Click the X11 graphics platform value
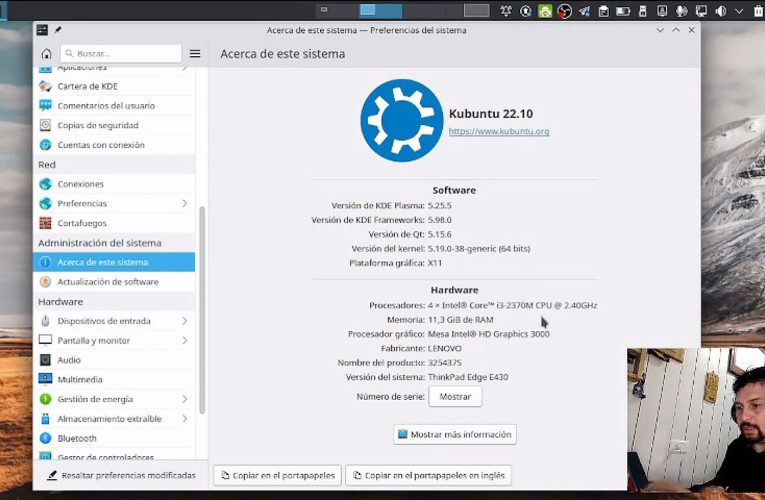Viewport: 765px width, 500px height. pos(435,263)
